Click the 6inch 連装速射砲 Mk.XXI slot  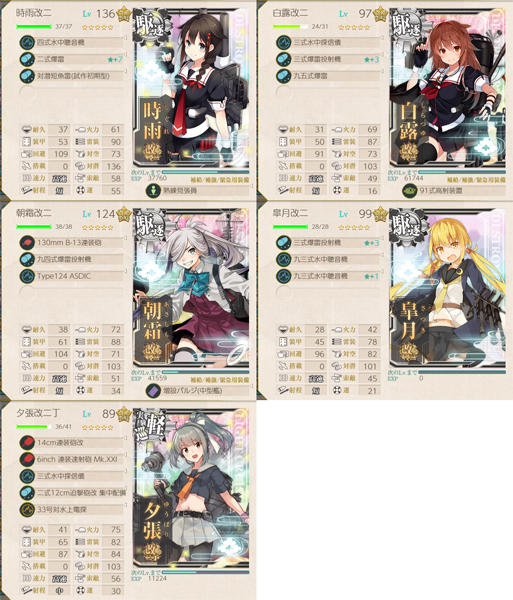(72, 459)
